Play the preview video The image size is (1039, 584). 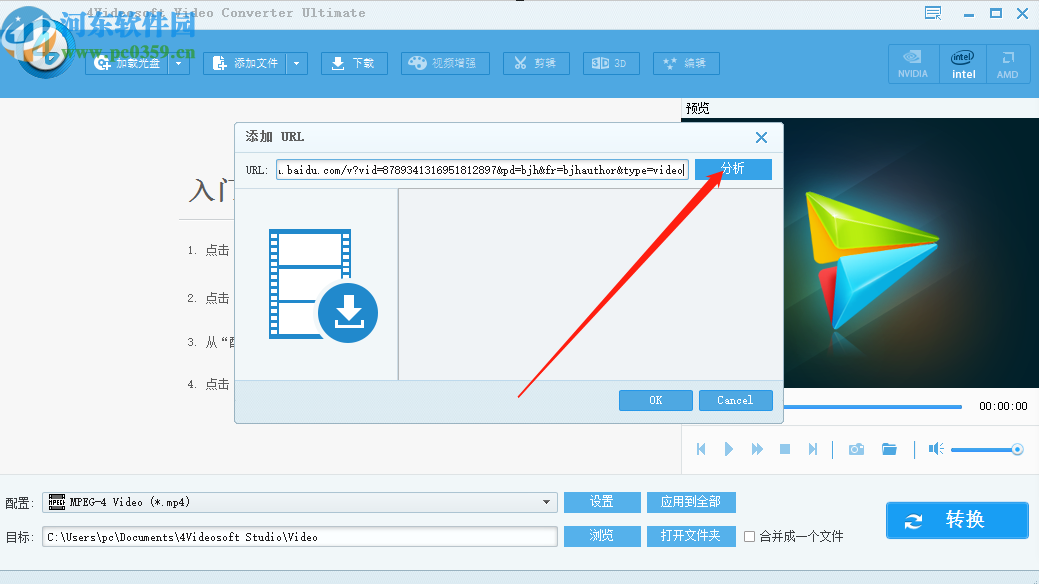click(x=729, y=449)
